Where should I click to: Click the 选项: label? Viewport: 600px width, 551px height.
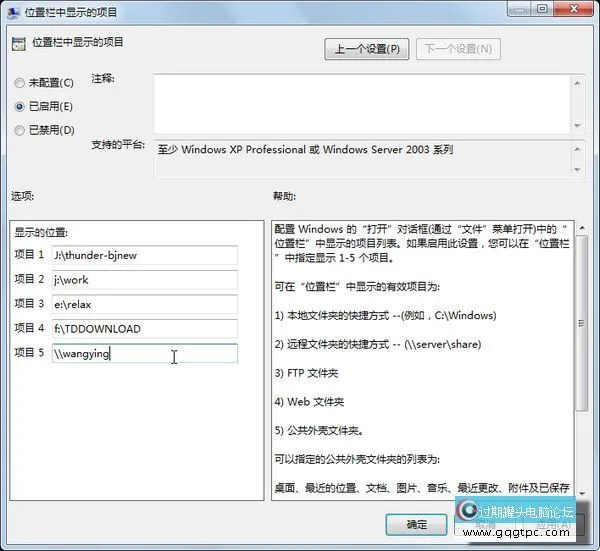click(22, 196)
